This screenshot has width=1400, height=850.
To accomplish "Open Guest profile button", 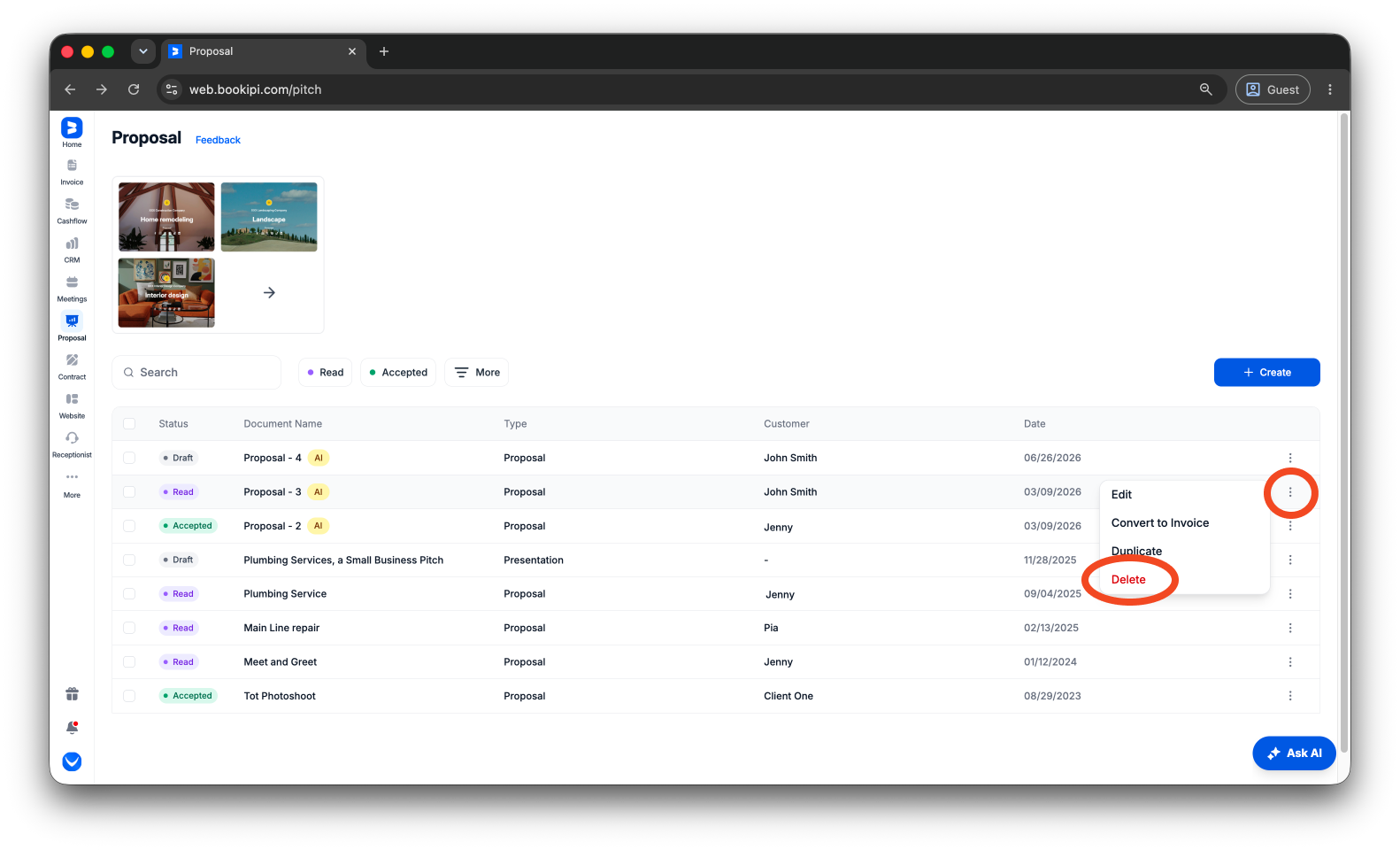I will (x=1273, y=89).
